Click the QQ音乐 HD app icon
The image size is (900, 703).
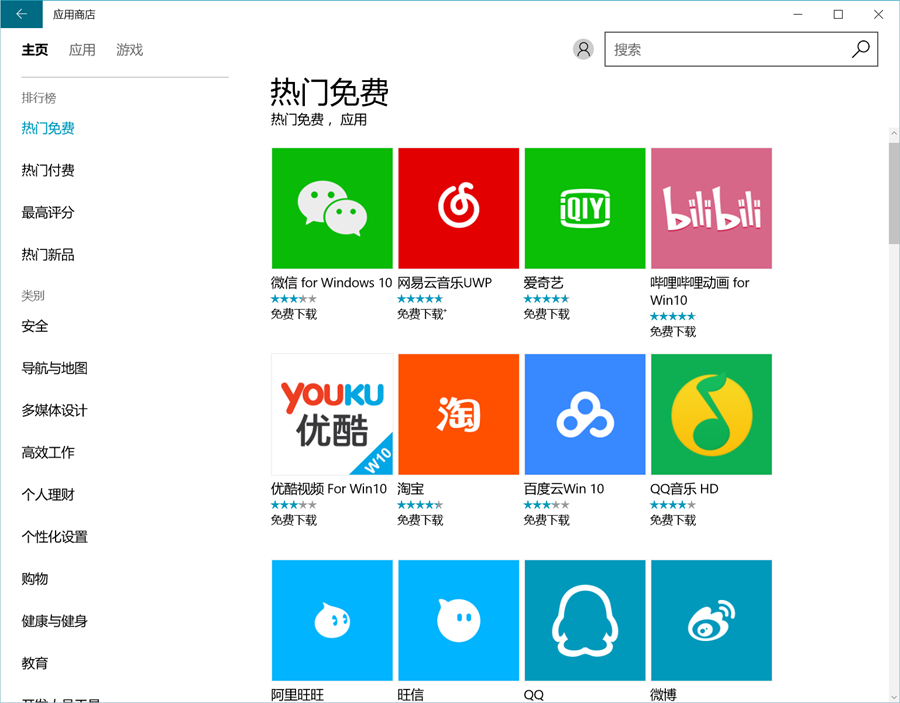click(x=710, y=414)
